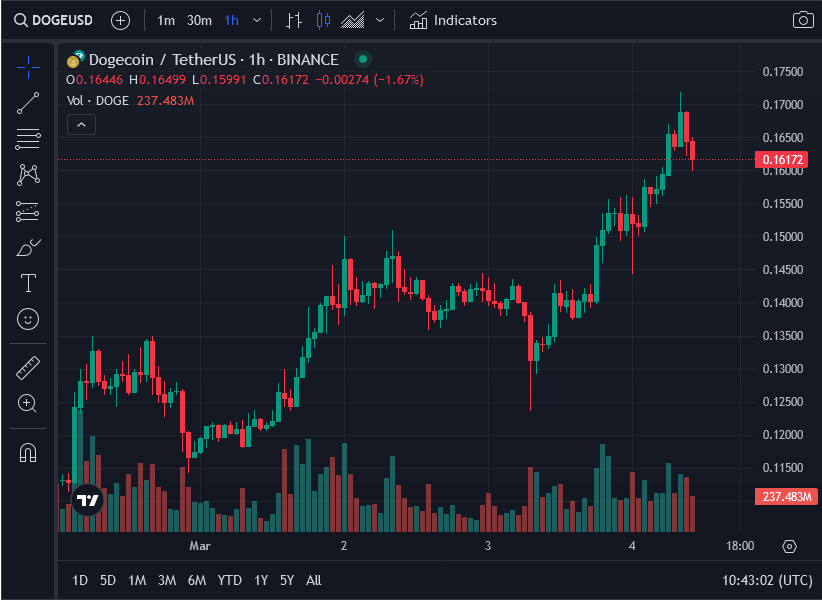The image size is (822, 600).
Task: Set date range to 5D
Action: click(107, 580)
